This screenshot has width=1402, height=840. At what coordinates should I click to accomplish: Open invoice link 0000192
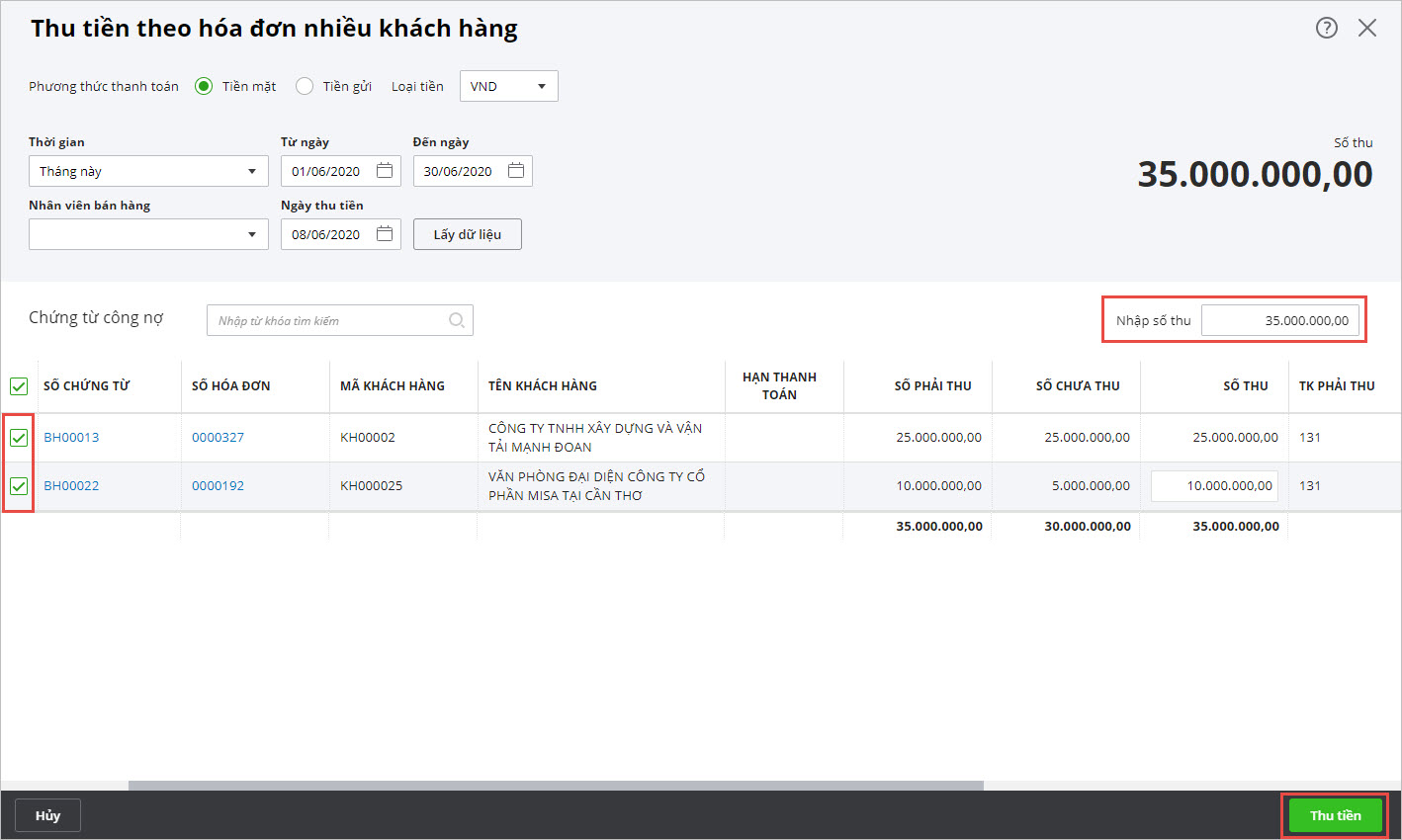218,485
